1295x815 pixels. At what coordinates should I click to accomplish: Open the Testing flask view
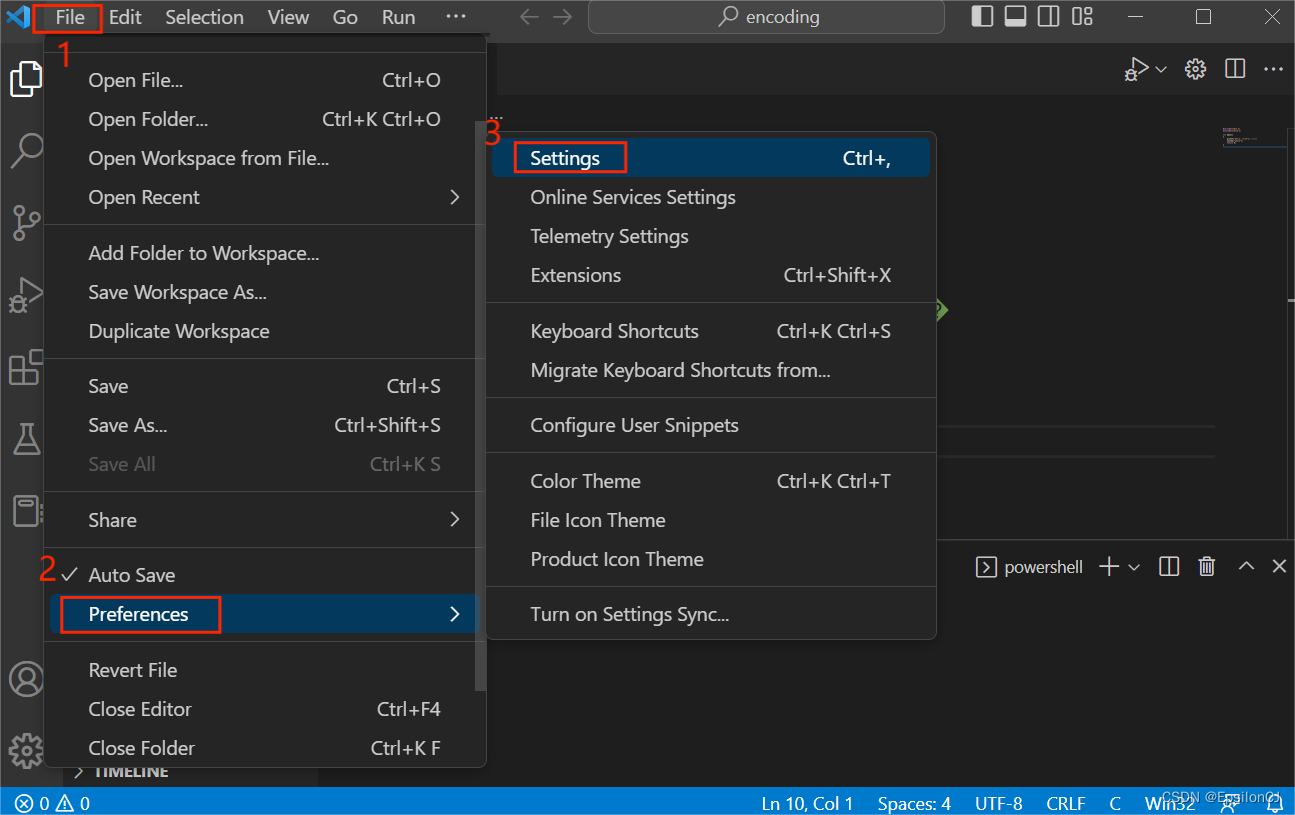coord(27,438)
